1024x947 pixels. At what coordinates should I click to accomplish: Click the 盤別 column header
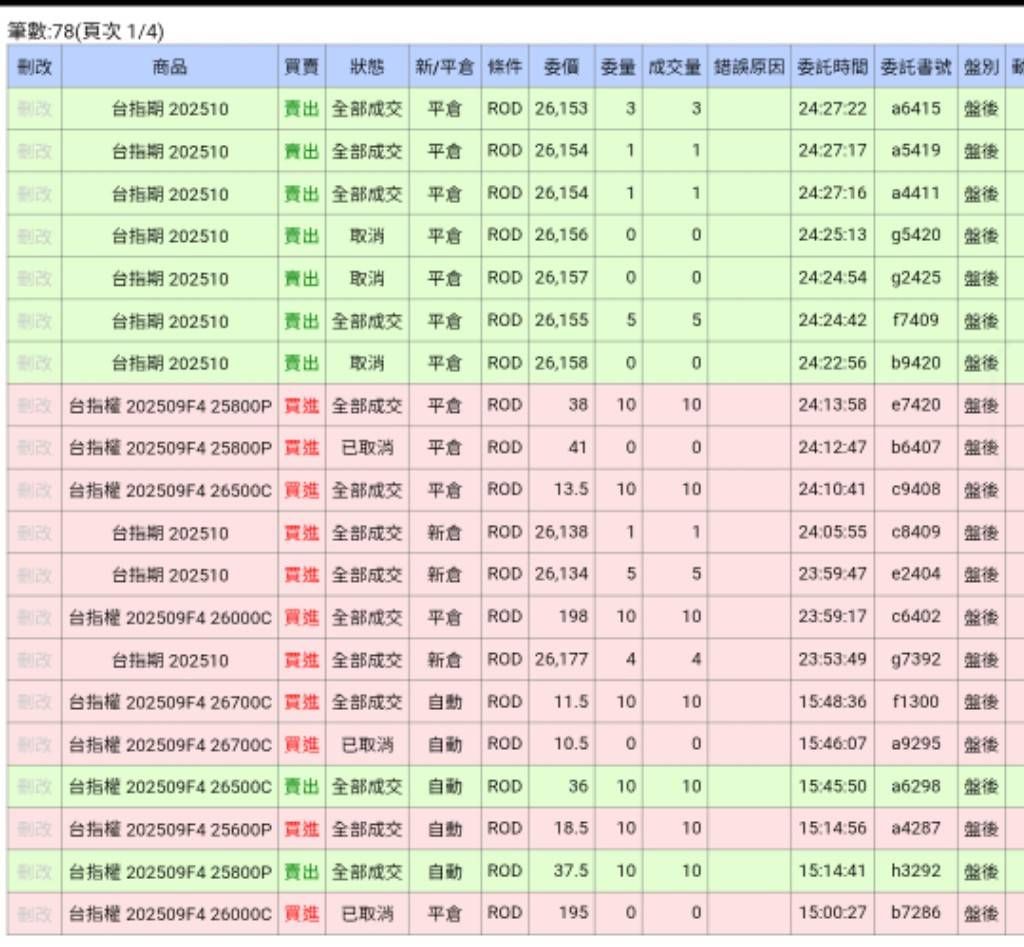pyautogui.click(x=980, y=67)
